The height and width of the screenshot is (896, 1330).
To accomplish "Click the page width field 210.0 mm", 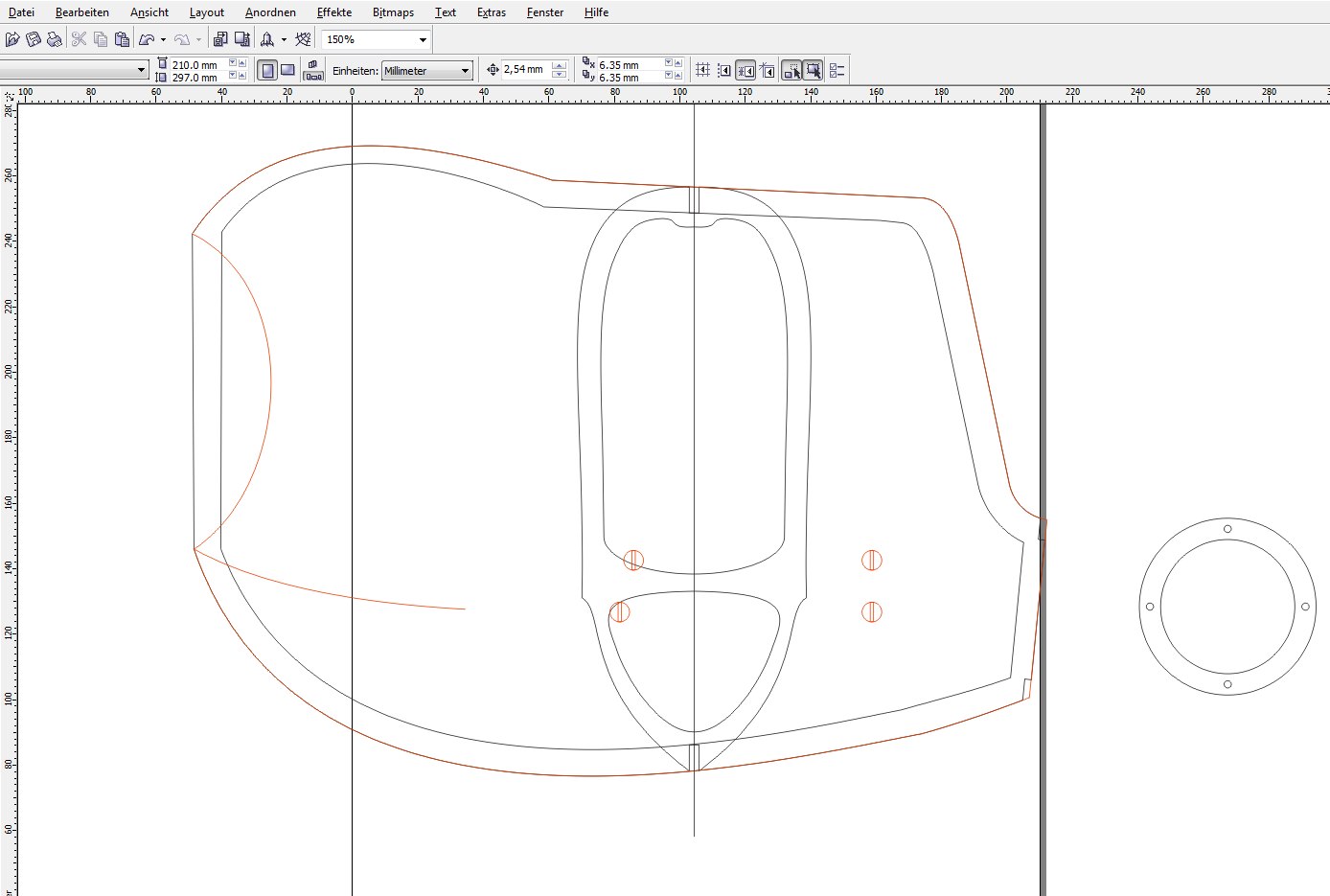I will point(198,64).
